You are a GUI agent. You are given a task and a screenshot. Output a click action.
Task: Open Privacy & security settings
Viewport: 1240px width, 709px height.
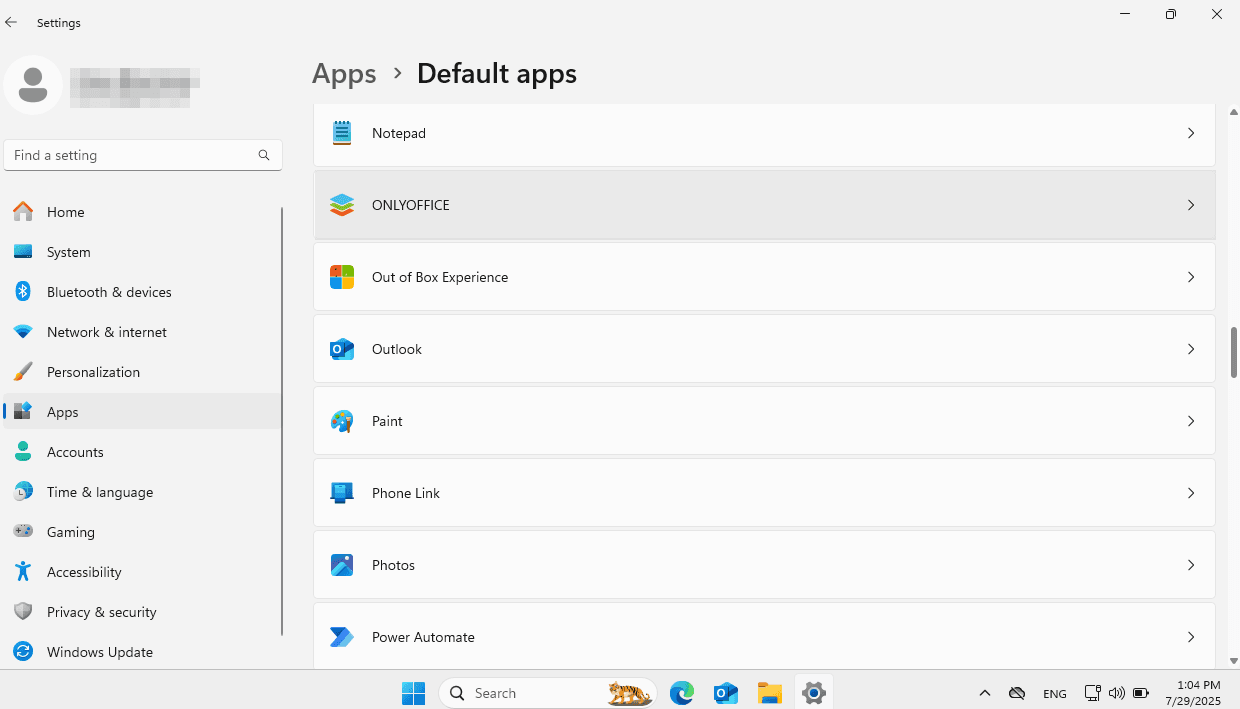(x=142, y=612)
